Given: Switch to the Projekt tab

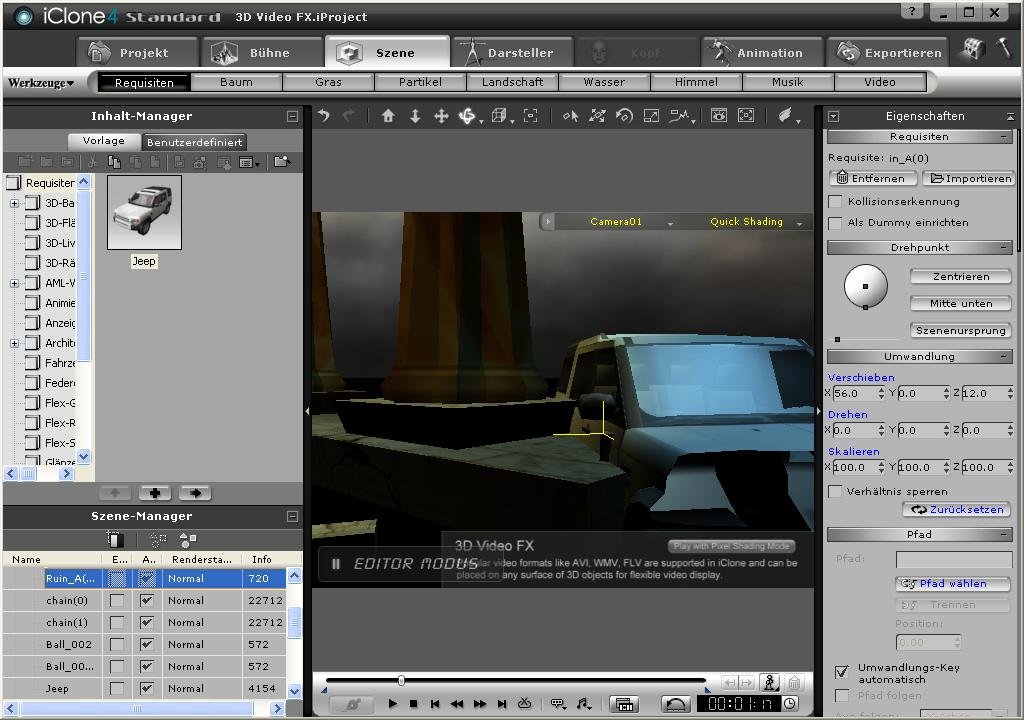Looking at the screenshot, I should (136, 52).
